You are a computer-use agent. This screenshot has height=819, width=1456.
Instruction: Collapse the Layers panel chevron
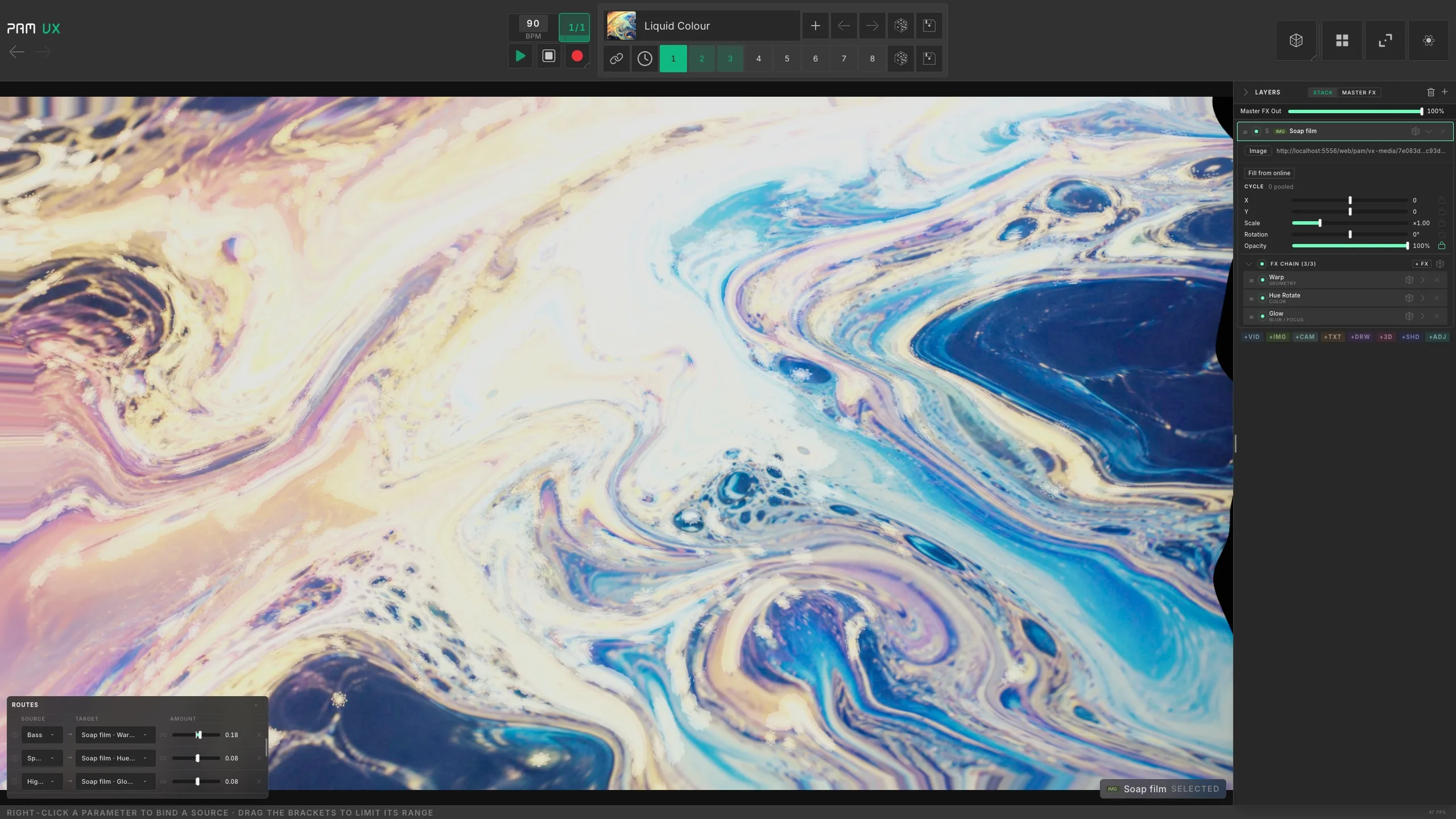[1246, 92]
